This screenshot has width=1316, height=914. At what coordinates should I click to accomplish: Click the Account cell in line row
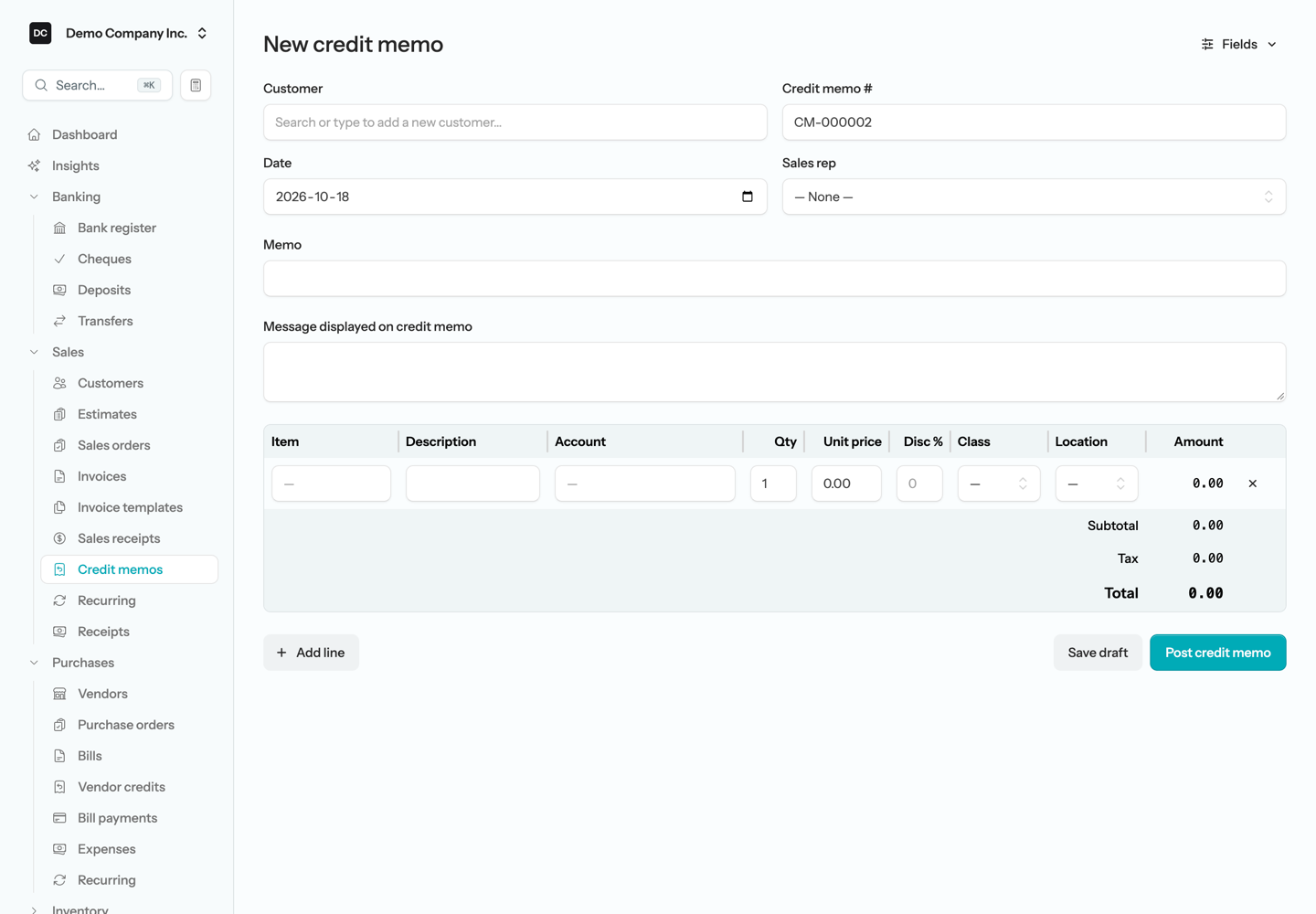coord(644,484)
